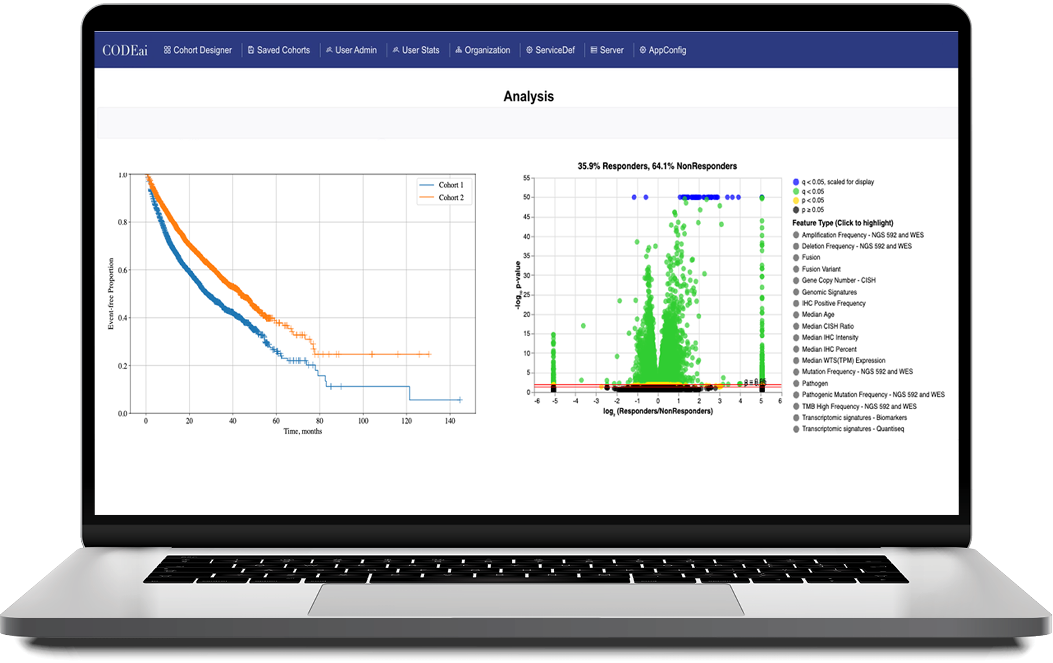
Task: Go to the Organization menu item
Action: tap(487, 50)
